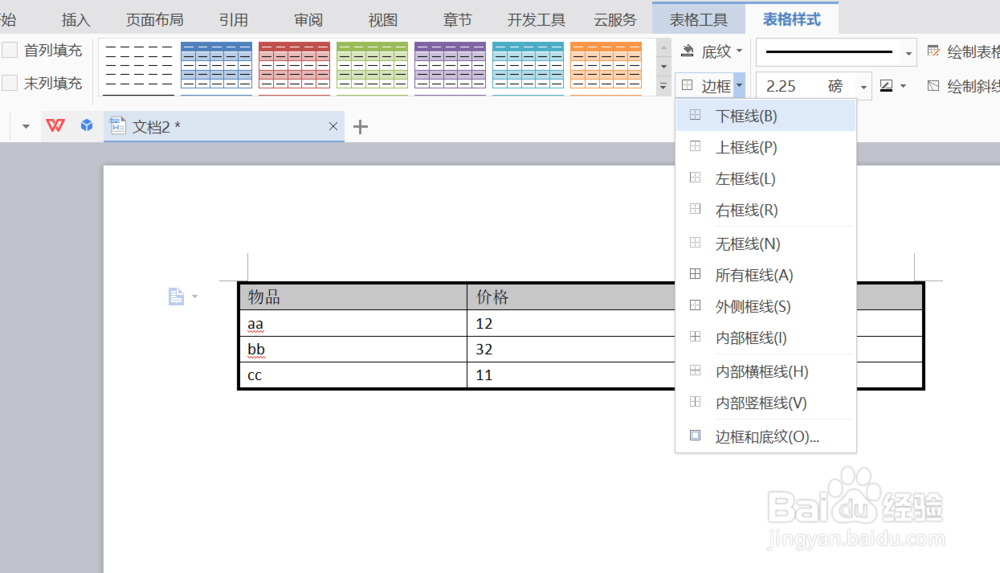
Task: Open the 插入 ribbon tab
Action: click(76, 20)
